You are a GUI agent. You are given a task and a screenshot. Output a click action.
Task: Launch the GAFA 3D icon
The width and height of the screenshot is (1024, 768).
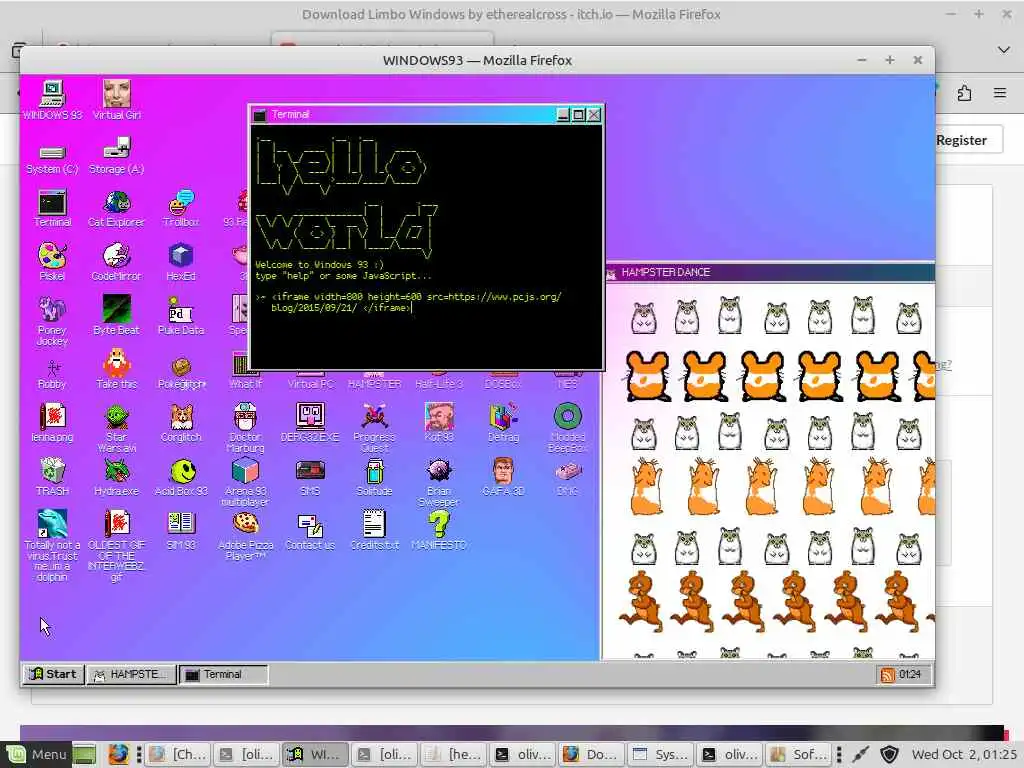(x=503, y=476)
